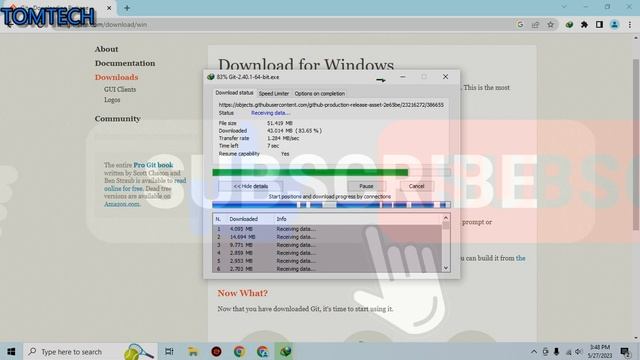
Task: Switch to the Speed Limiter tab
Action: [x=273, y=93]
